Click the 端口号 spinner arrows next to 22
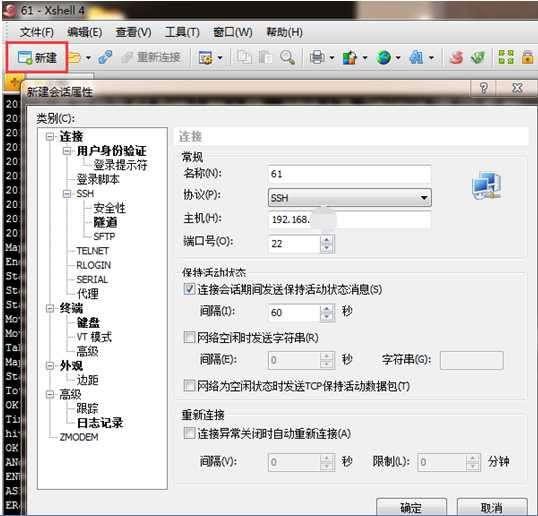538x516 pixels. click(x=327, y=244)
